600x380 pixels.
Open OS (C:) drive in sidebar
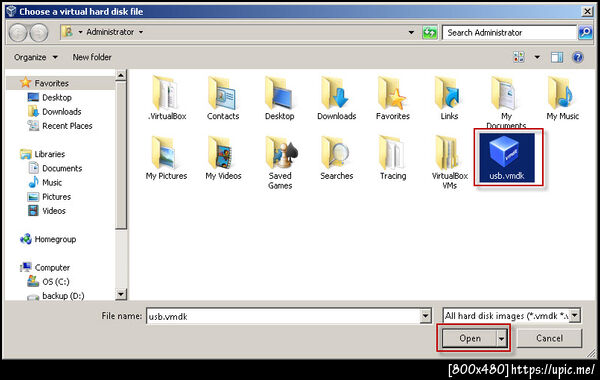click(x=48, y=282)
